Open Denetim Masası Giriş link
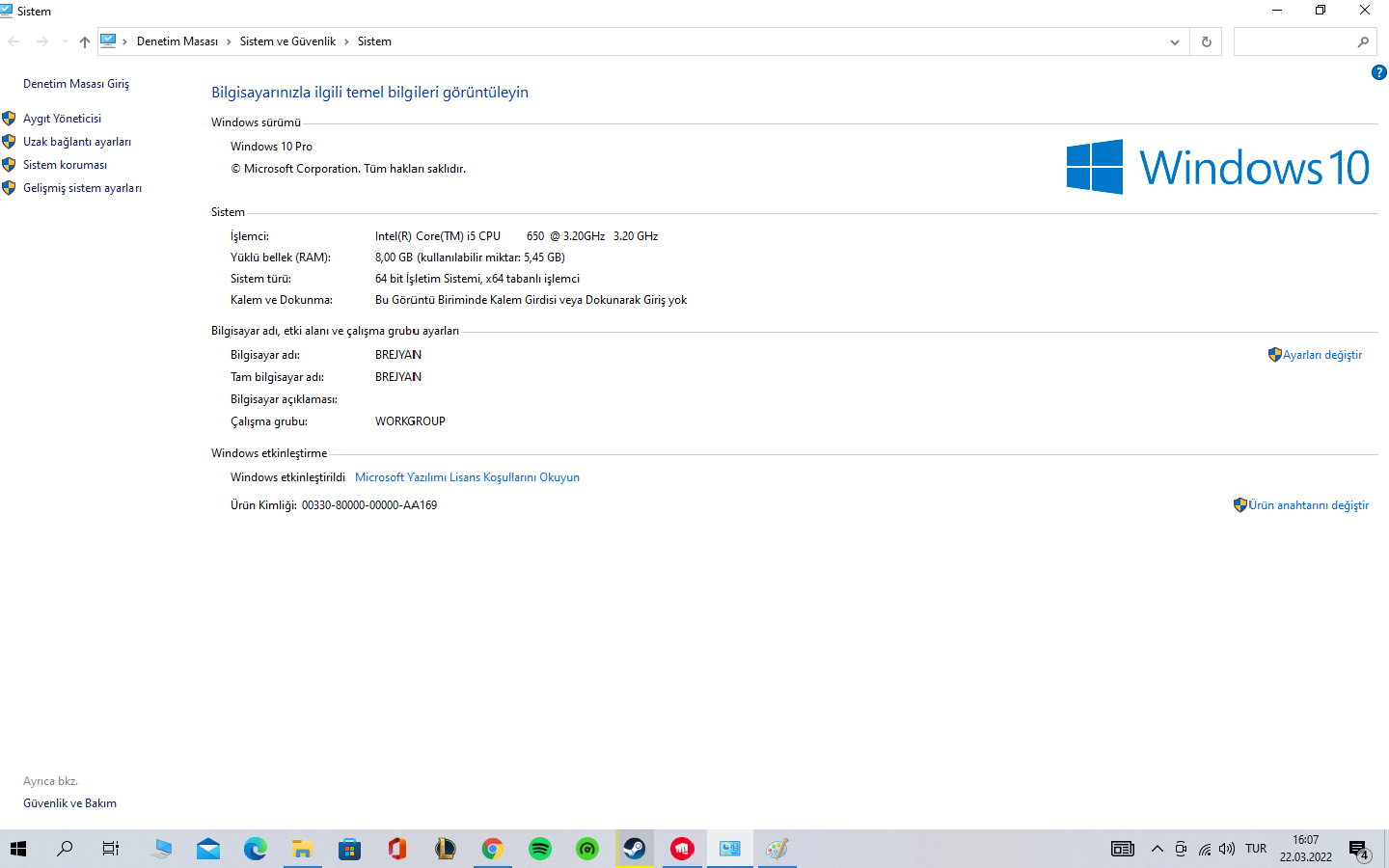 (x=76, y=84)
